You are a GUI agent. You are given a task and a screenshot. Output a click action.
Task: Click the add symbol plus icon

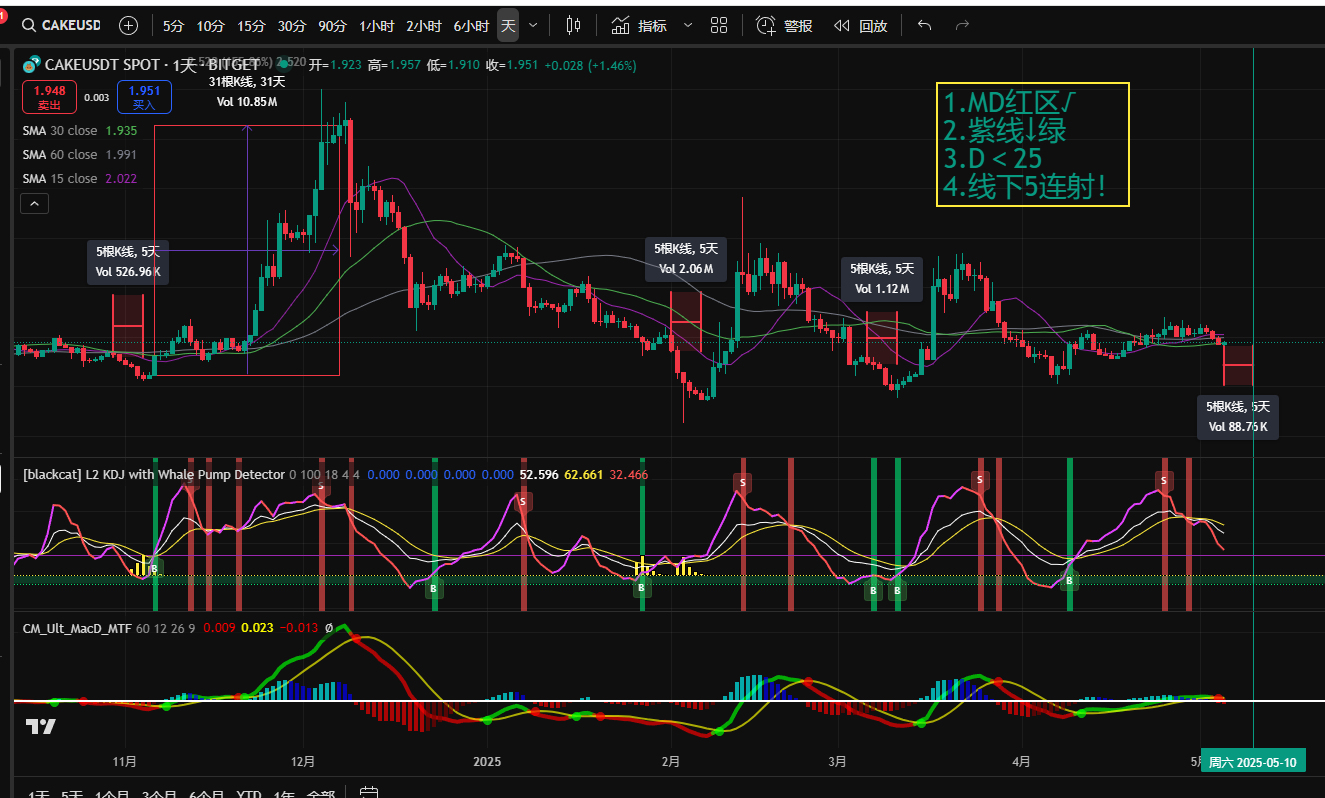point(129,25)
